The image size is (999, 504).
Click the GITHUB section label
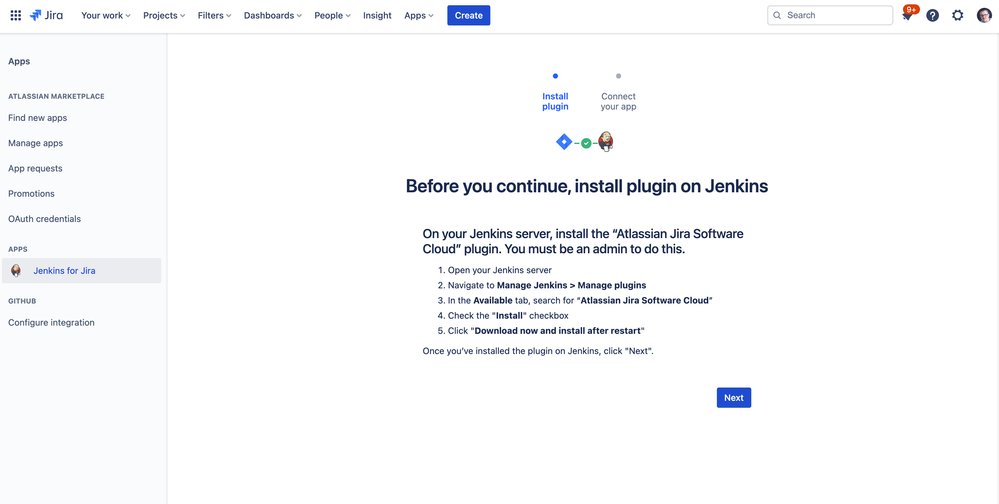[22, 301]
